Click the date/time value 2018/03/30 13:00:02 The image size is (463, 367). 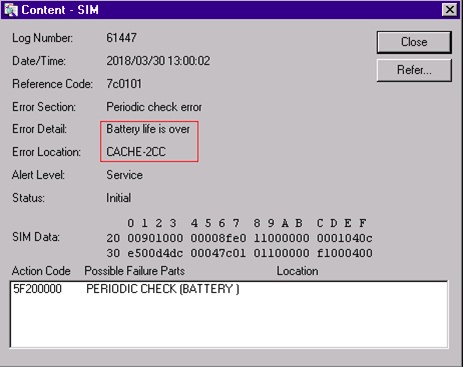coord(158,61)
